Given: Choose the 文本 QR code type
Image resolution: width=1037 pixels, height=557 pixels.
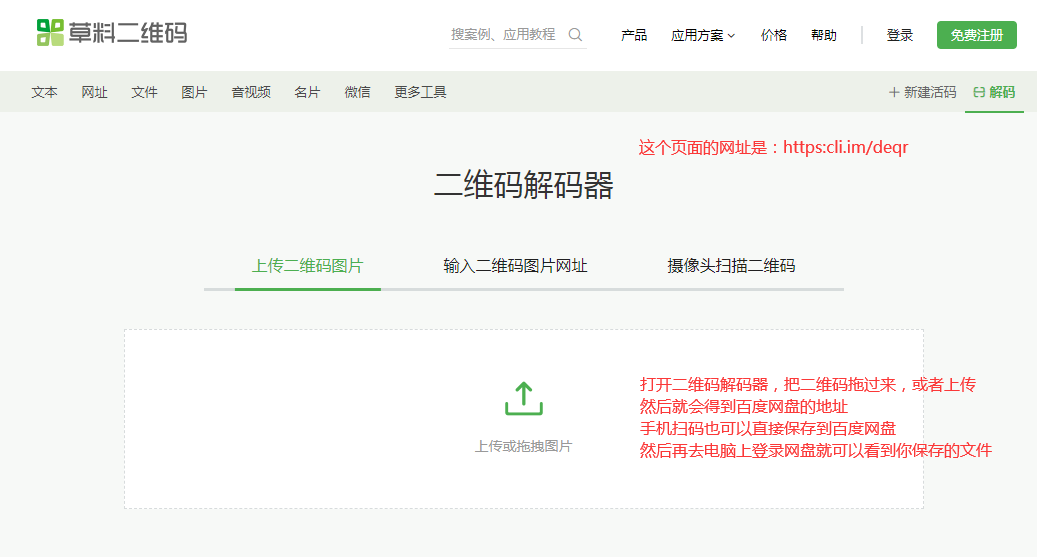Looking at the screenshot, I should (44, 92).
